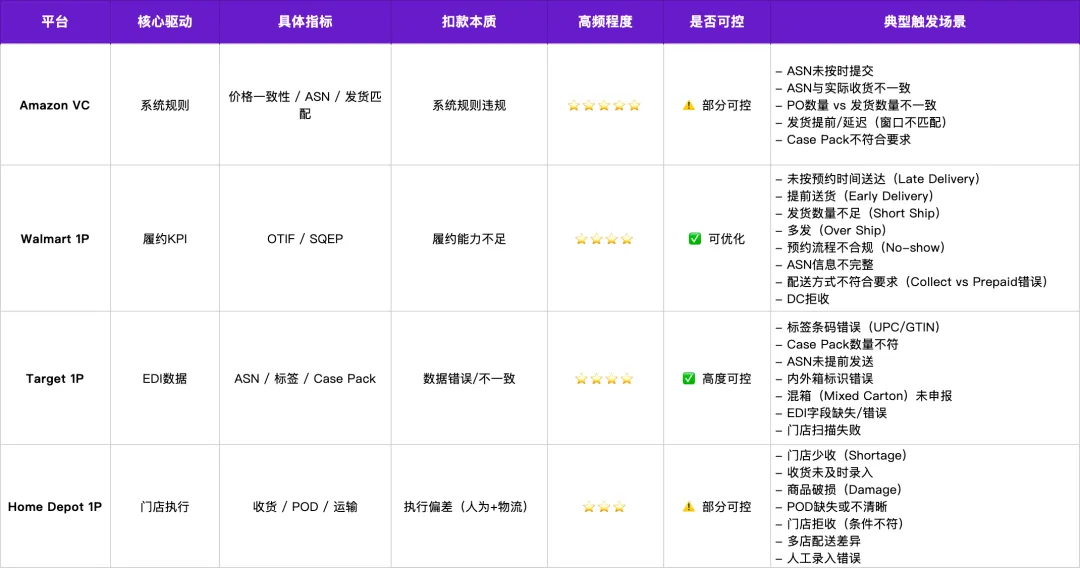Click the 部分可控 text in Home Depot row
Screen dimensions: 1080x568
click(726, 507)
